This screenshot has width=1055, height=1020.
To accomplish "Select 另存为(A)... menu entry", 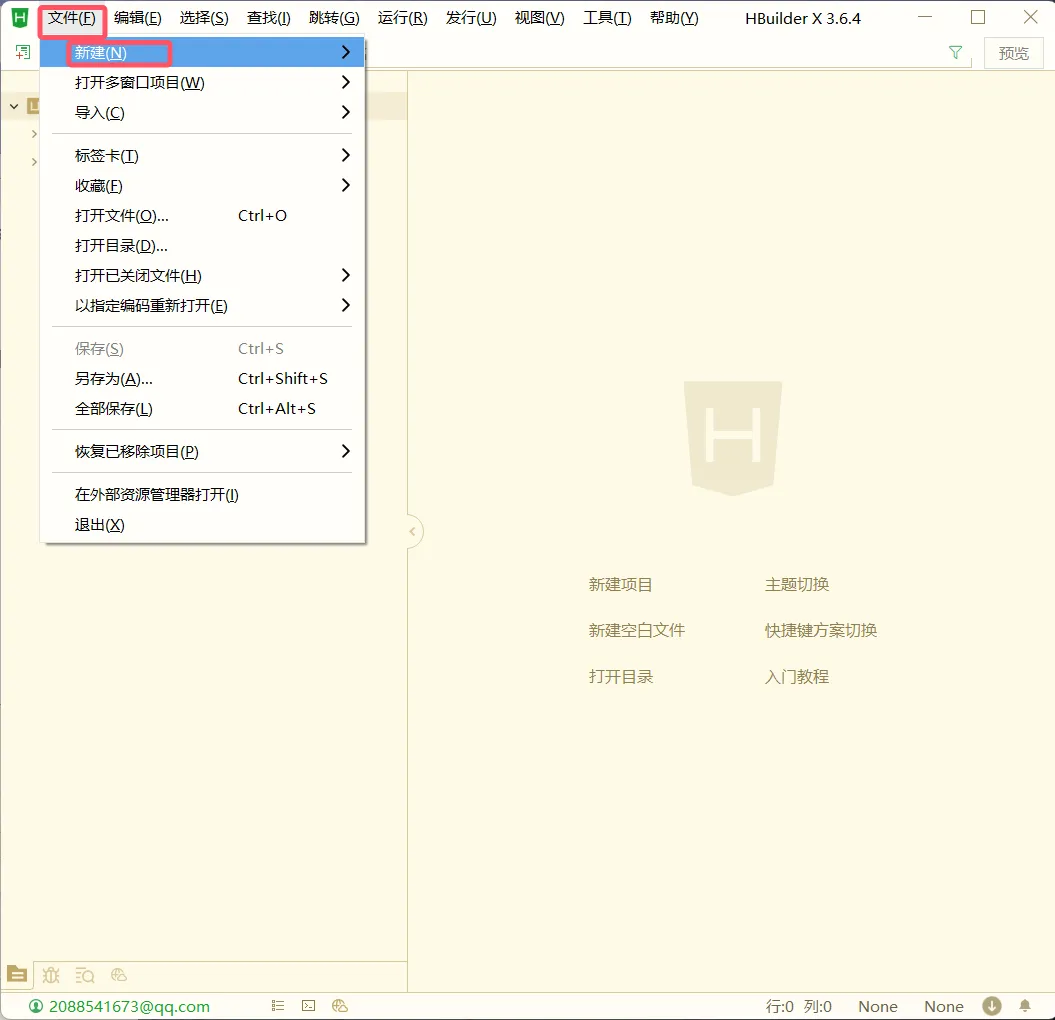I will pos(202,379).
